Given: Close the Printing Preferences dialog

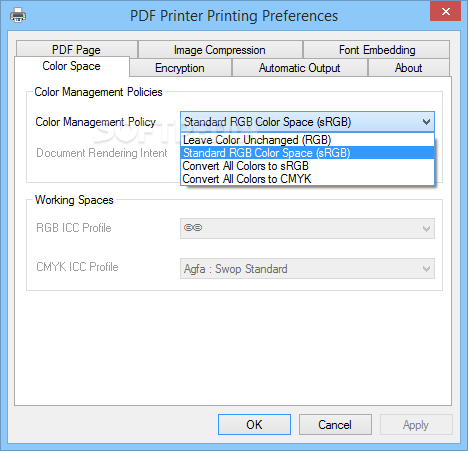Looking at the screenshot, I should click(x=445, y=12).
